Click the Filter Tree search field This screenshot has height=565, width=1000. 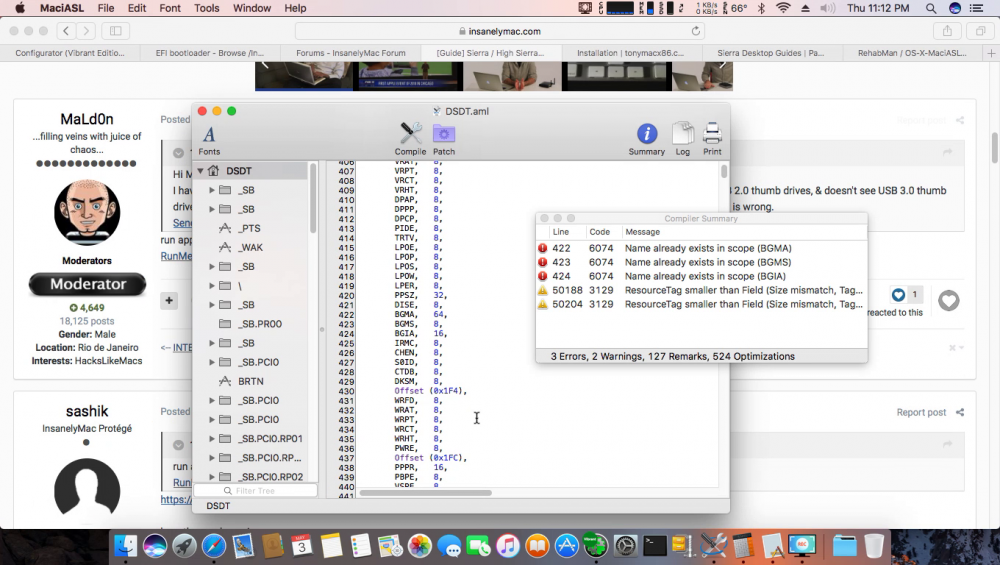[255, 490]
